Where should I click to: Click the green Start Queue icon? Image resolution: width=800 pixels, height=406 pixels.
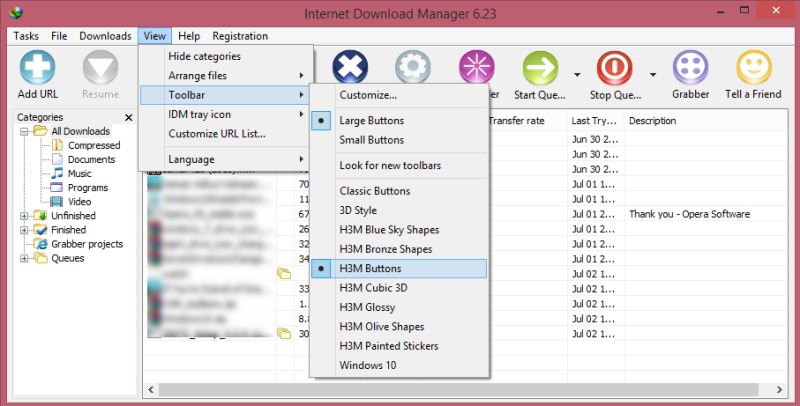pyautogui.click(x=540, y=68)
